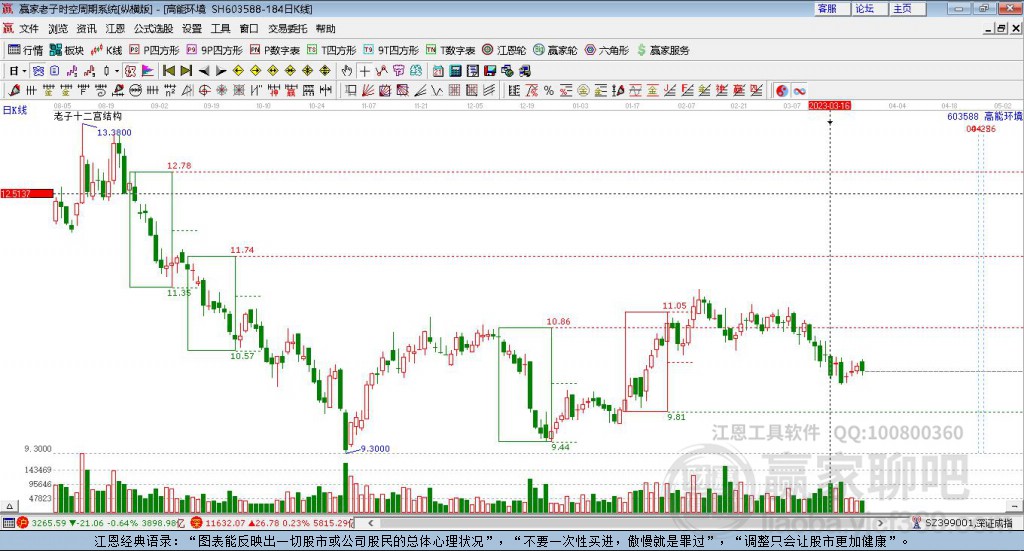Screen dimensions: 1024x551
Task: Click the blue infinity symbol icon
Action: 799,91
